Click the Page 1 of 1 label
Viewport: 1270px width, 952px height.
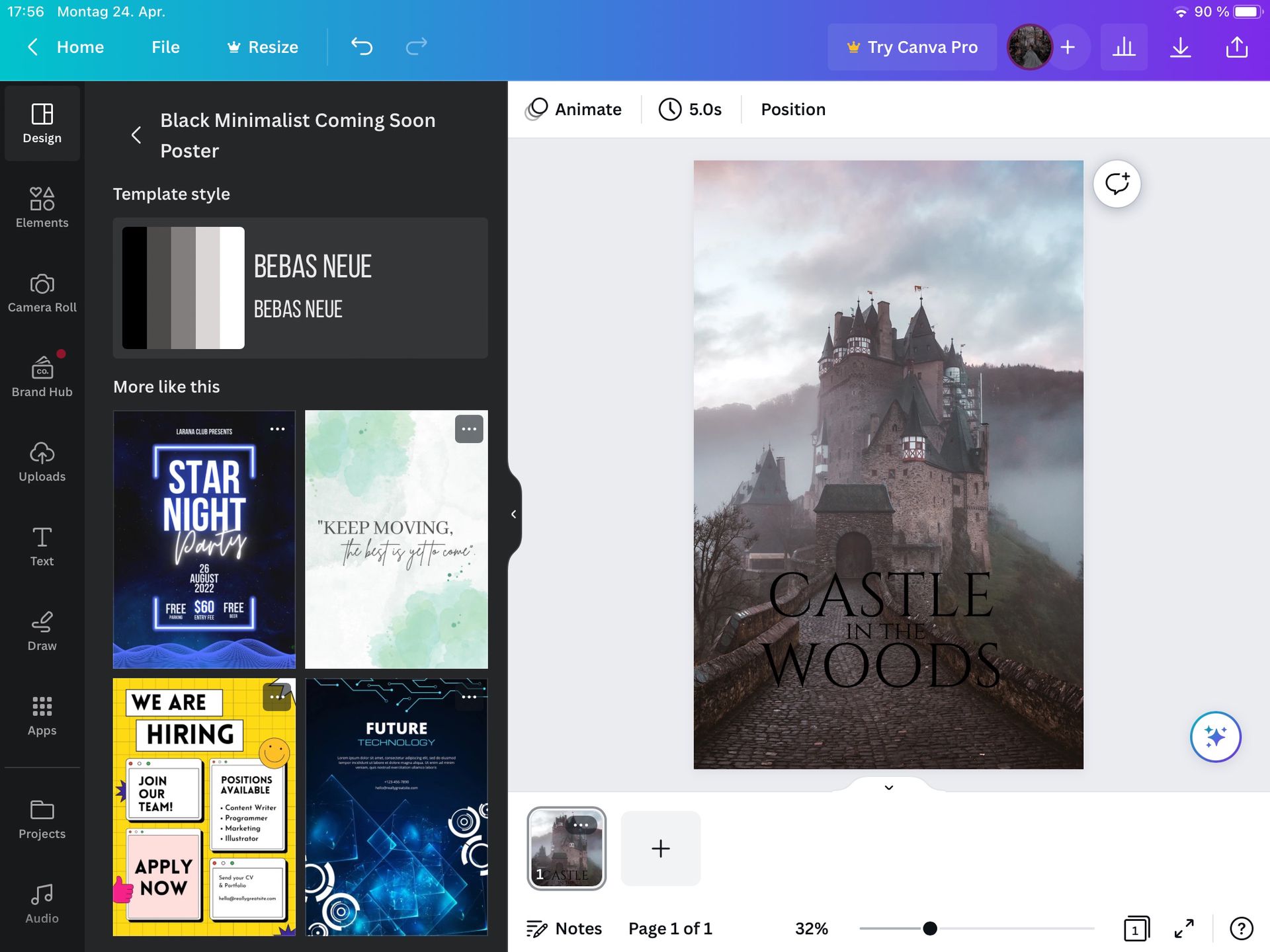point(670,928)
